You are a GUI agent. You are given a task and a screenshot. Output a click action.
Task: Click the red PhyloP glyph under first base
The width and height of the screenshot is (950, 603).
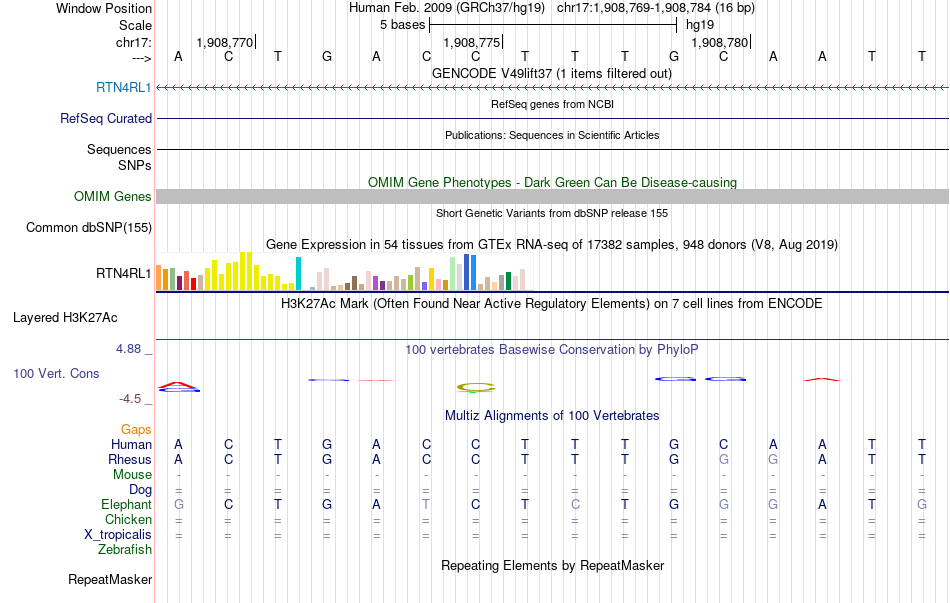point(177,383)
